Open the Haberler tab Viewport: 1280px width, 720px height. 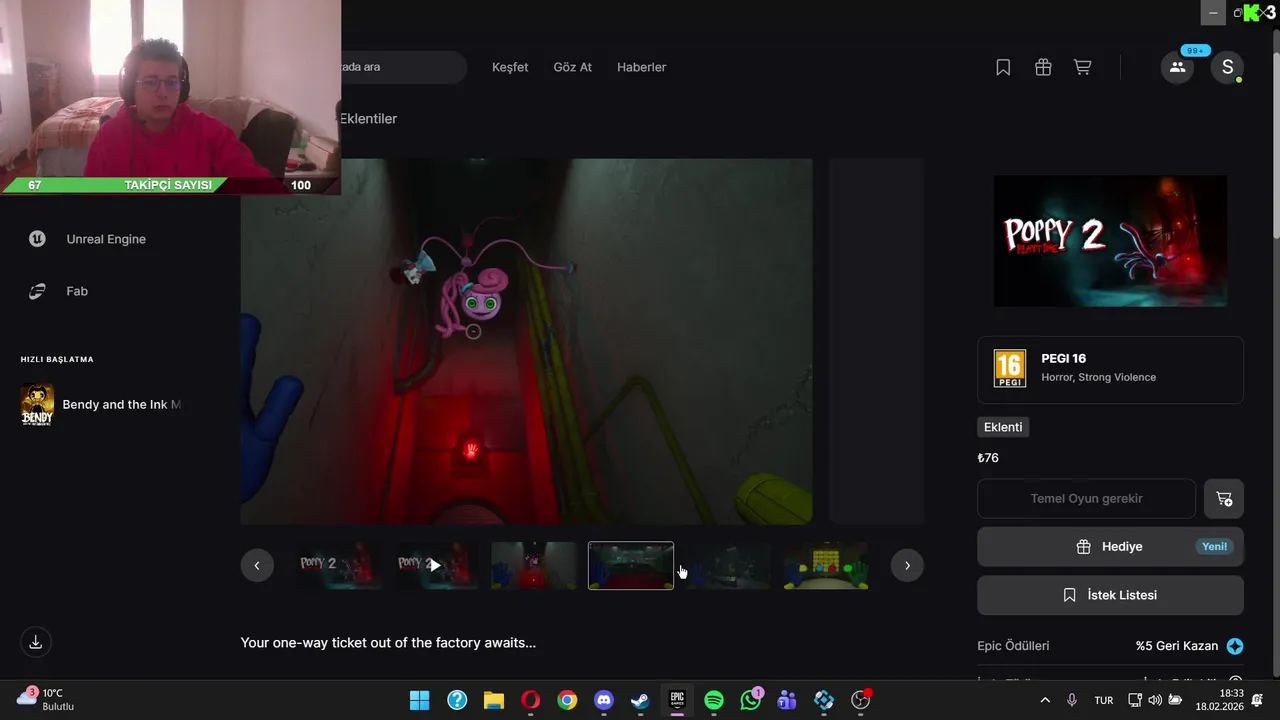pos(641,67)
